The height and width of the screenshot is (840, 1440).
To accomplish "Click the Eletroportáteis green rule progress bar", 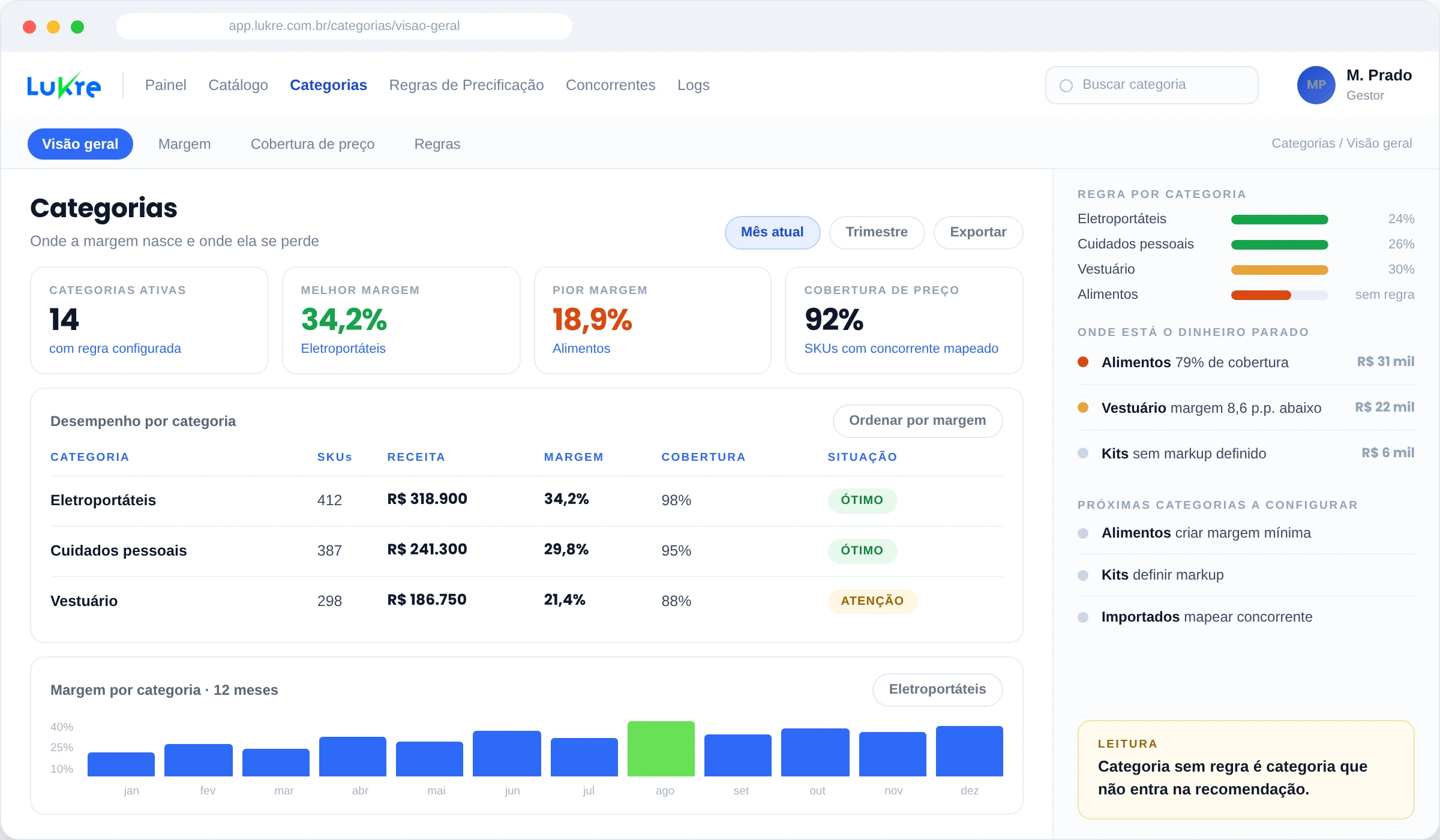I will [1279, 220].
